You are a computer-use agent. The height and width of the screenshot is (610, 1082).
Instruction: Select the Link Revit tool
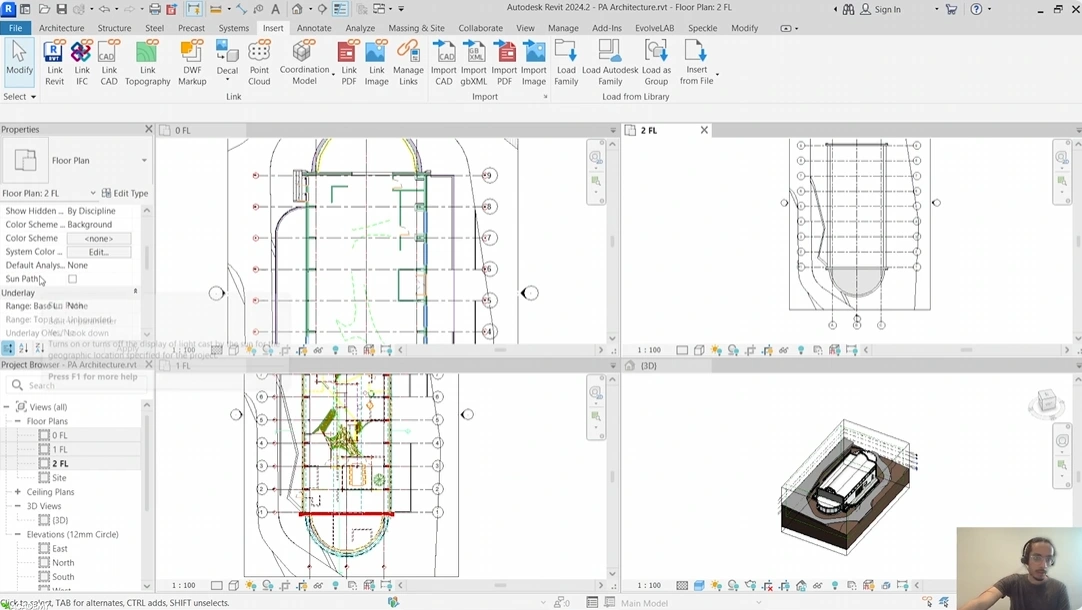coord(55,62)
